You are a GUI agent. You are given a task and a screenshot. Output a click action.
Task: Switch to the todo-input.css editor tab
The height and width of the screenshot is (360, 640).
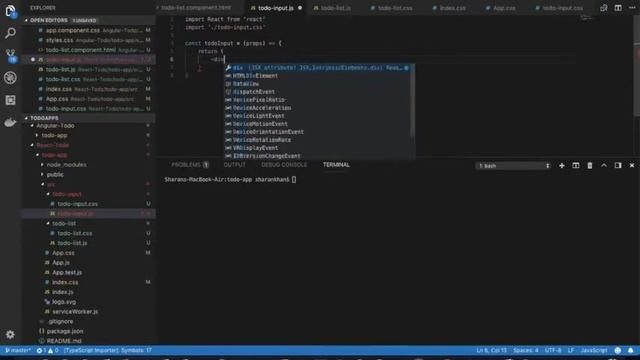pyautogui.click(x=562, y=8)
